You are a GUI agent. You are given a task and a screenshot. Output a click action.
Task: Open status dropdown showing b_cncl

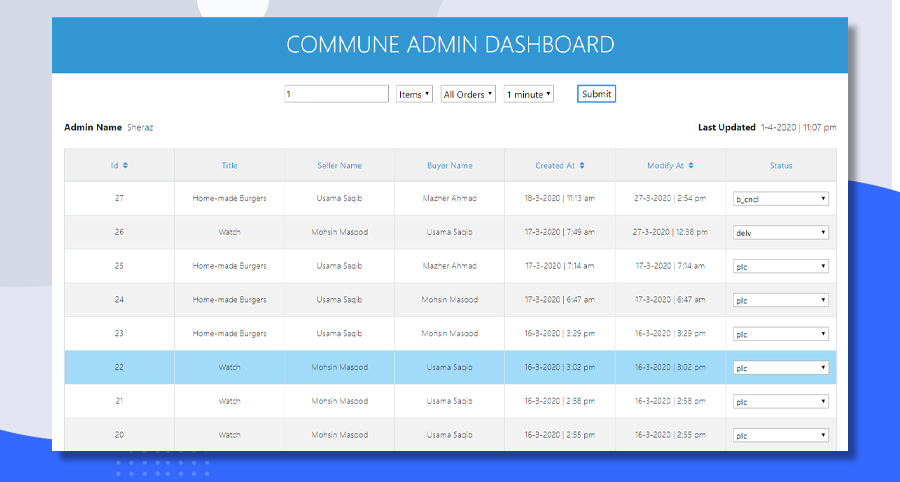781,199
